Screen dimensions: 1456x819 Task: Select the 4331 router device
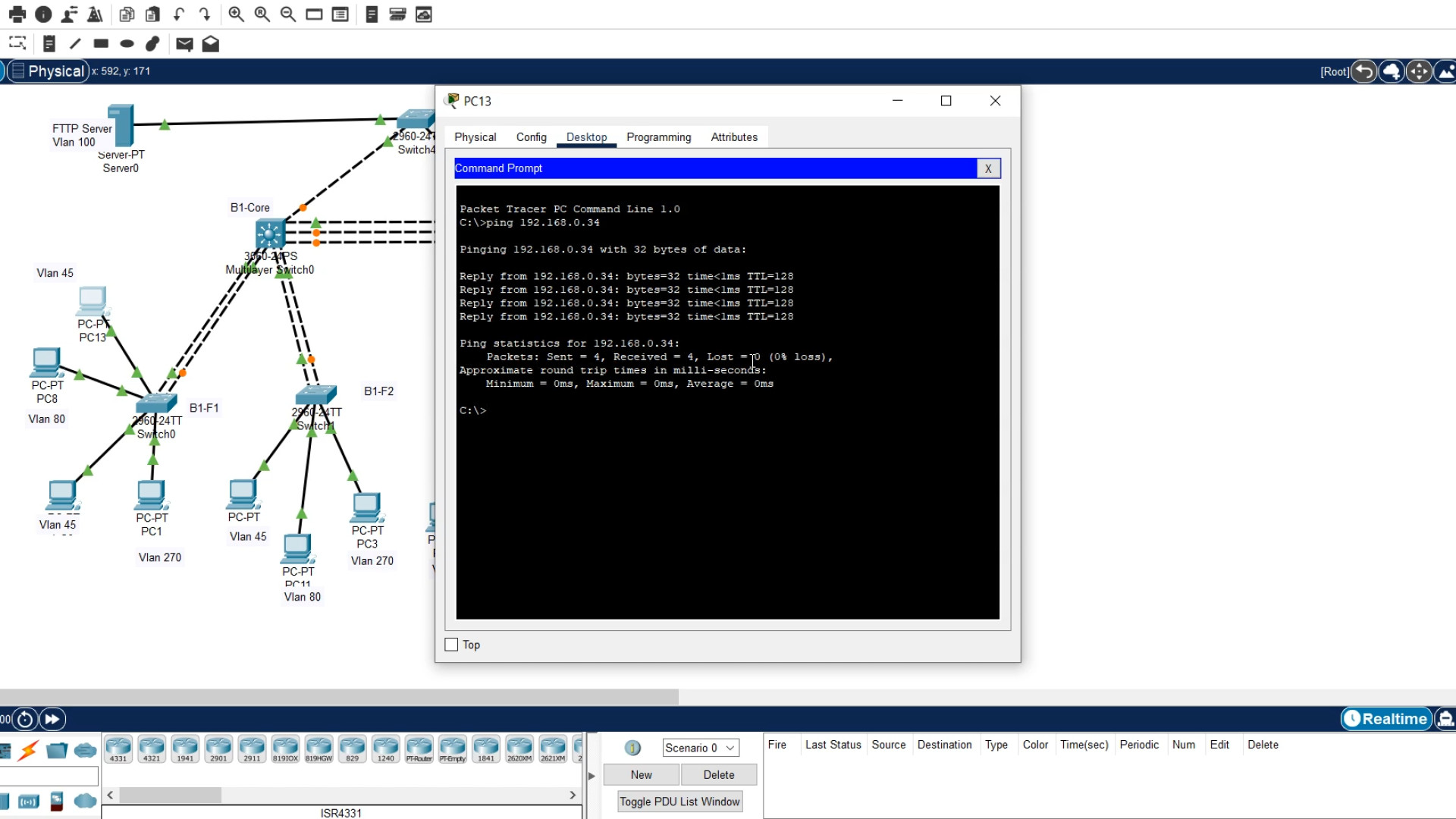118,749
